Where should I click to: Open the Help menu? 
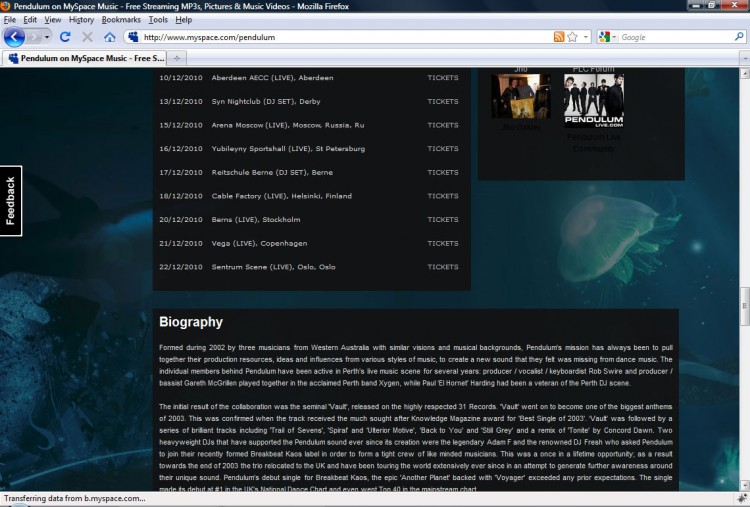[183, 20]
